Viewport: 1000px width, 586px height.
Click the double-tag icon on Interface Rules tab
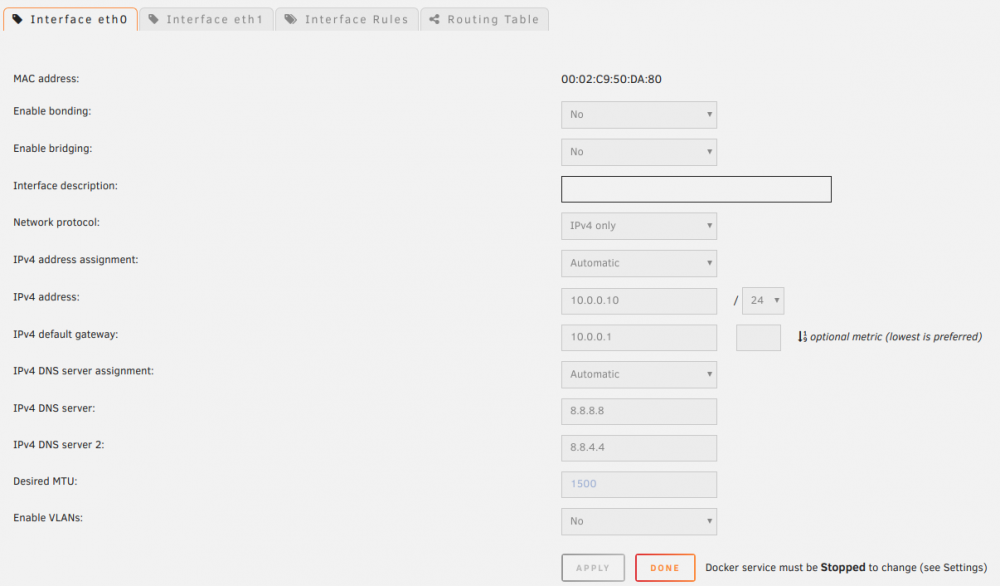pos(291,19)
